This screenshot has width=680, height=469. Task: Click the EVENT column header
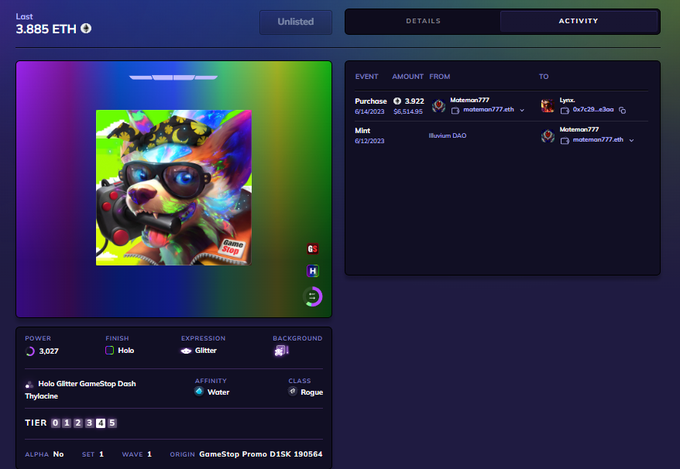point(366,76)
